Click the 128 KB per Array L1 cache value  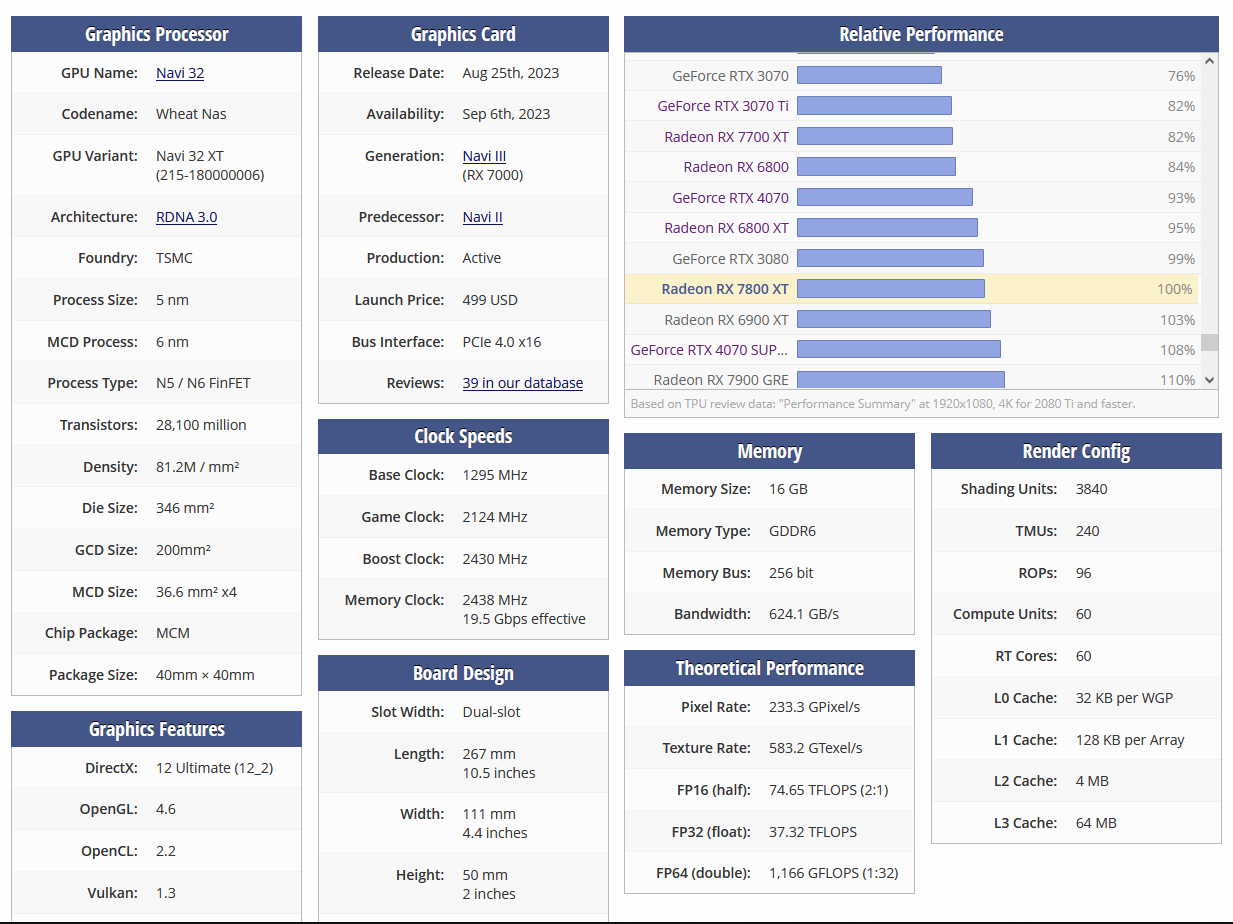[x=1130, y=740]
